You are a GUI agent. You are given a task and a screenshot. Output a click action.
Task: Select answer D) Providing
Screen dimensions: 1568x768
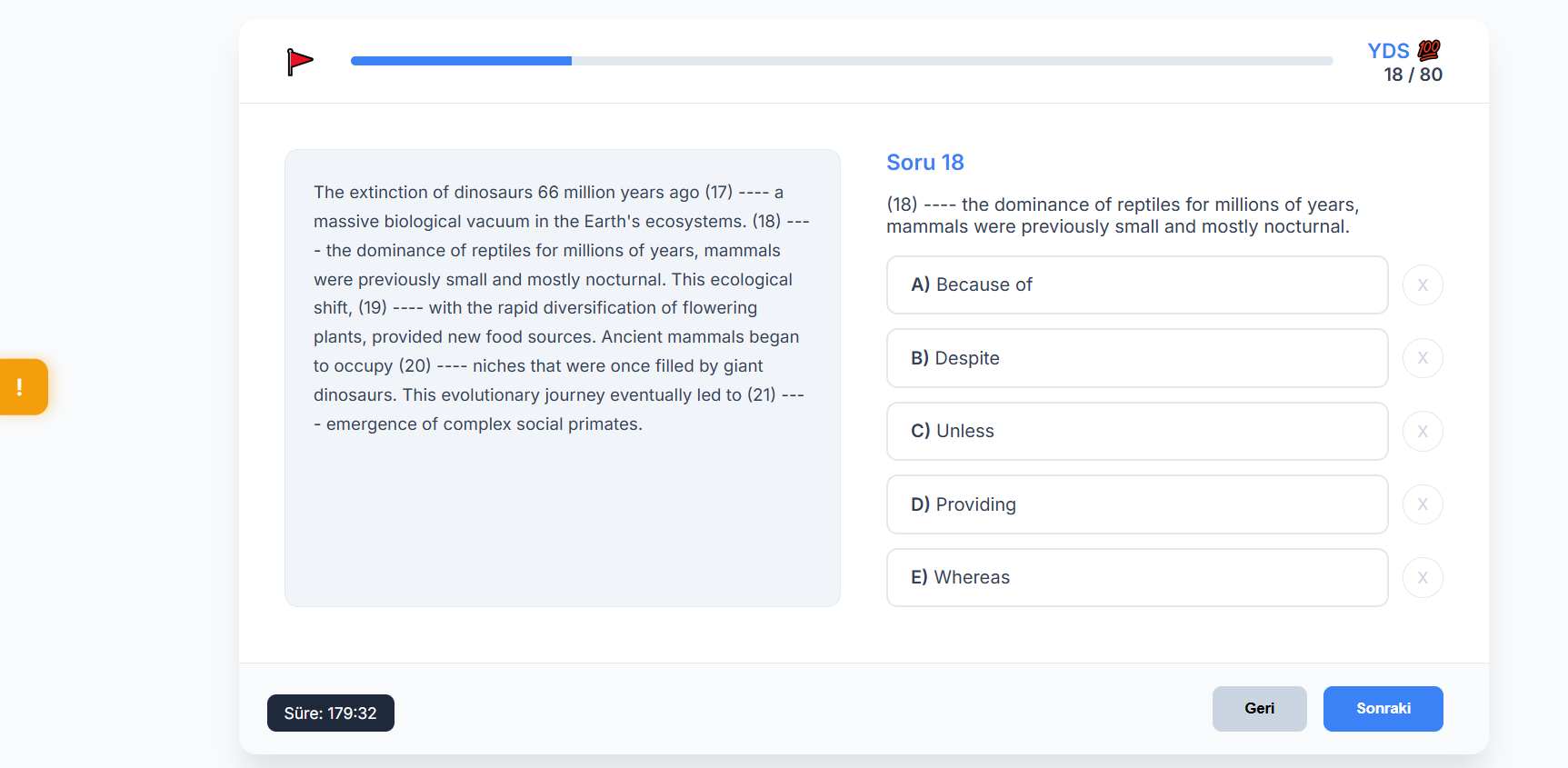pyautogui.click(x=1136, y=504)
